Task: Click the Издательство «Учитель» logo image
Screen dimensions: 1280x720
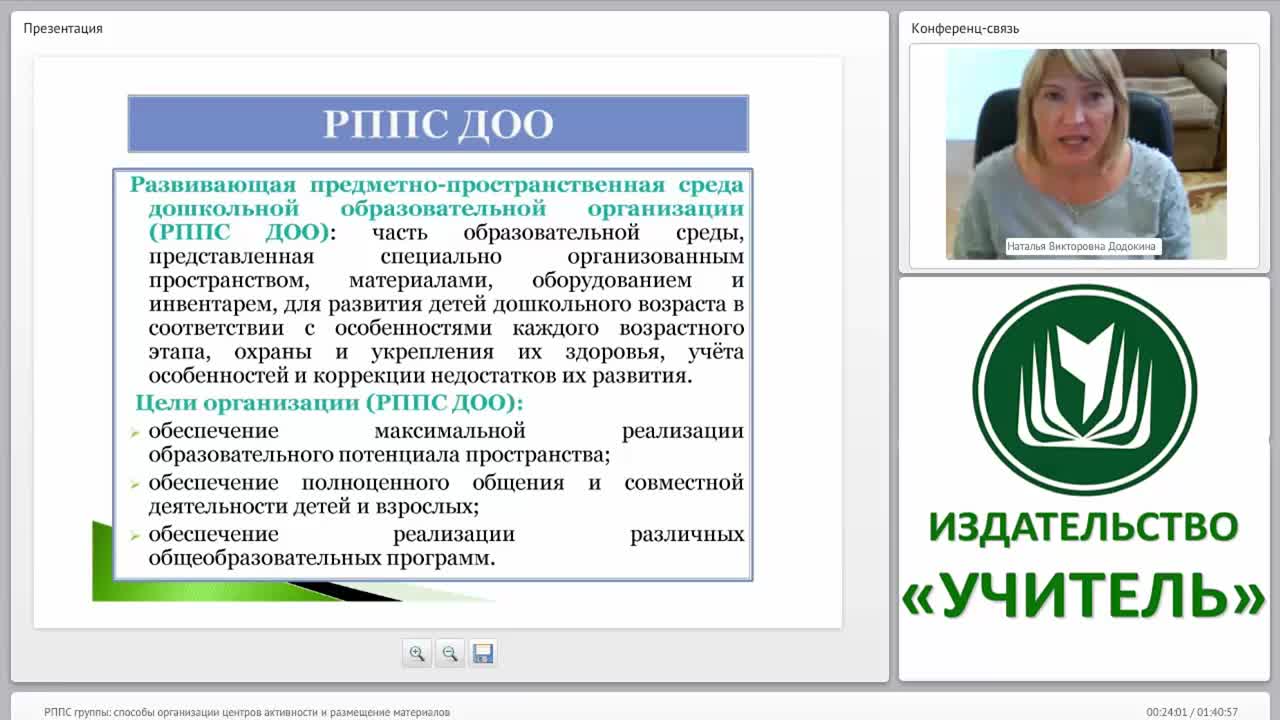Action: click(x=1085, y=455)
